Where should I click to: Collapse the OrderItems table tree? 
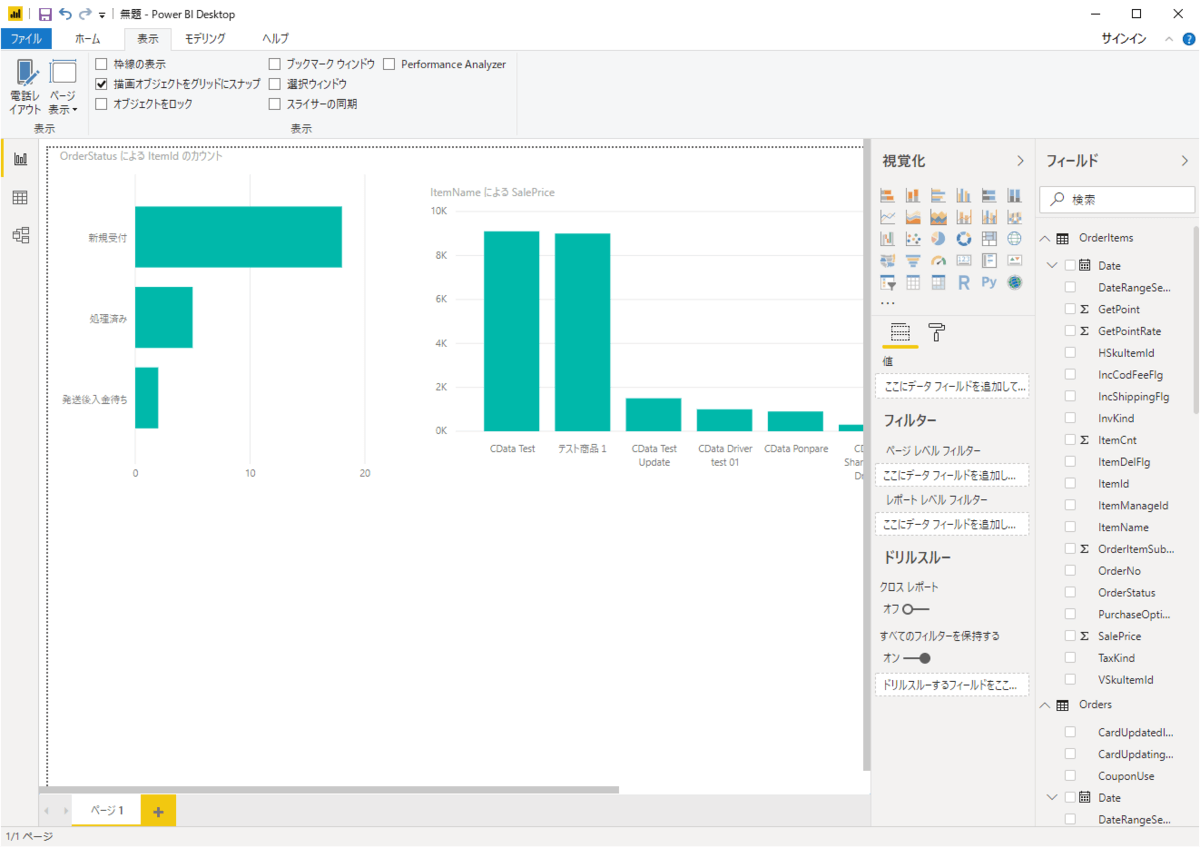click(1045, 238)
